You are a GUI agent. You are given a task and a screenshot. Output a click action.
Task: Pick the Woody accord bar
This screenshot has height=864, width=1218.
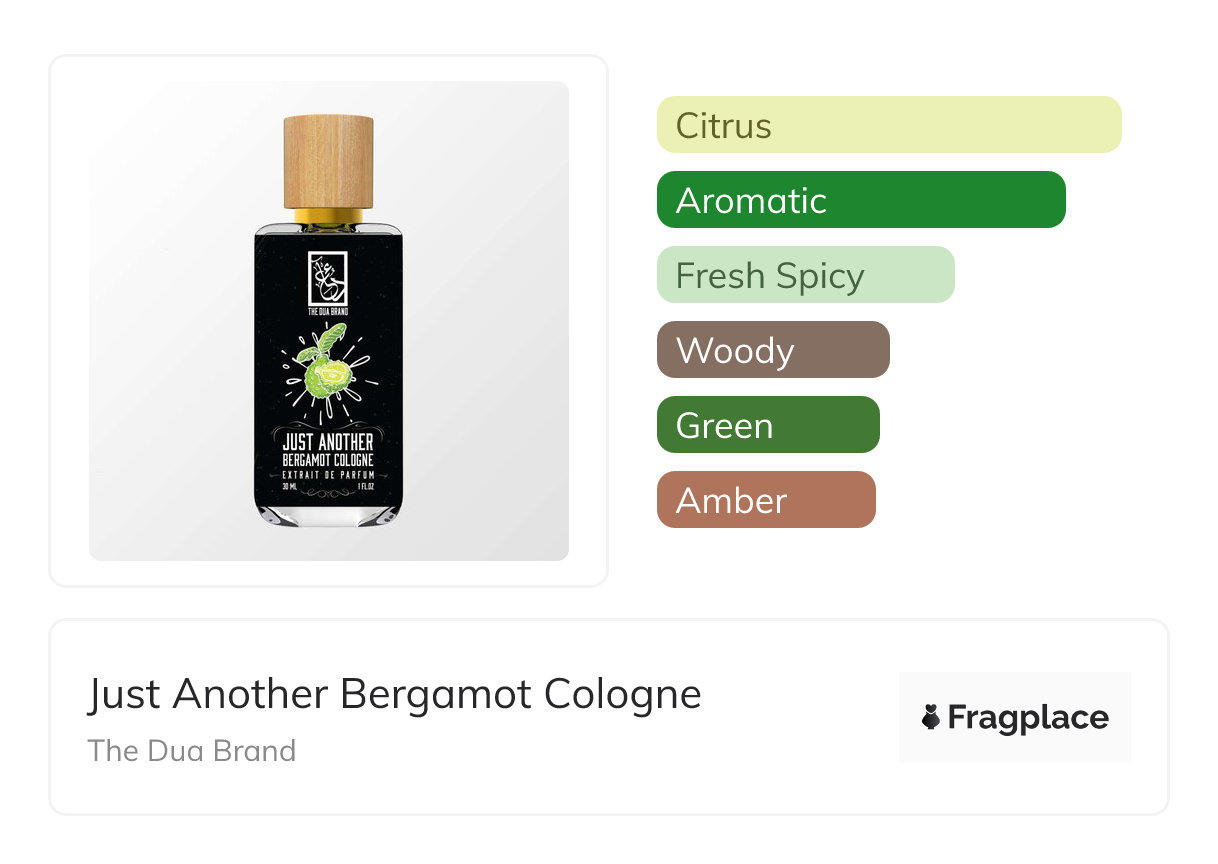[x=772, y=350]
